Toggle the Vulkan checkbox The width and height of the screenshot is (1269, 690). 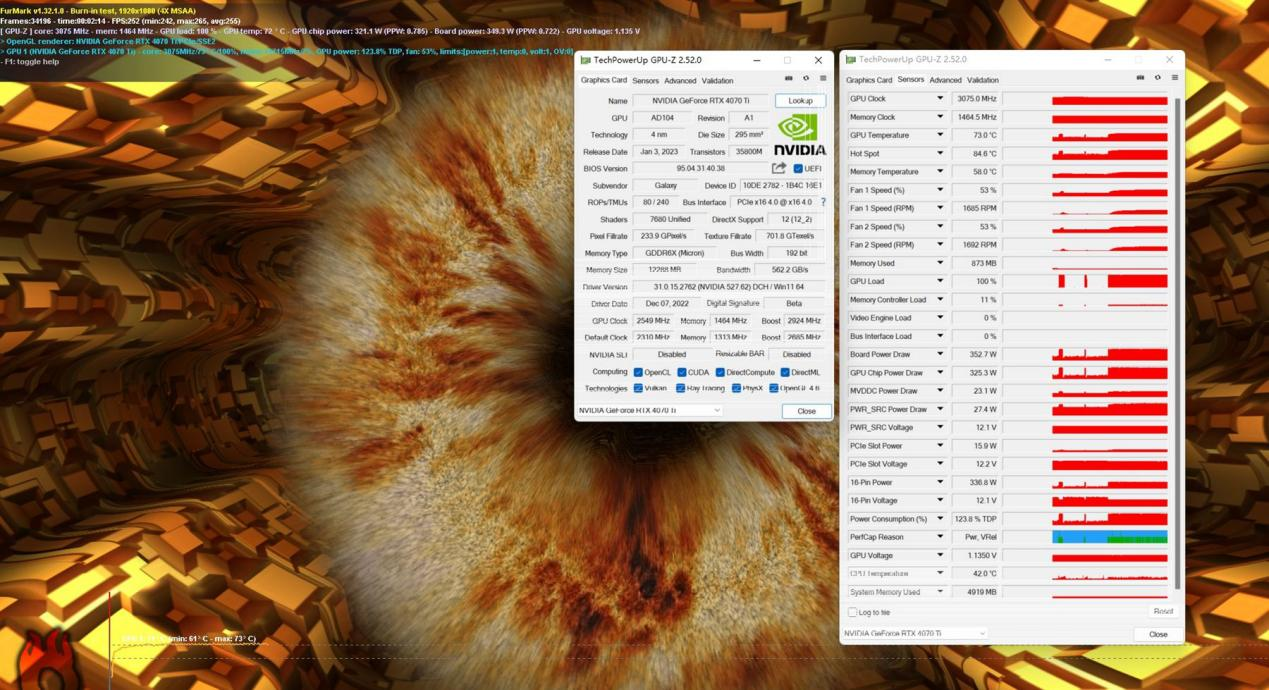point(638,388)
